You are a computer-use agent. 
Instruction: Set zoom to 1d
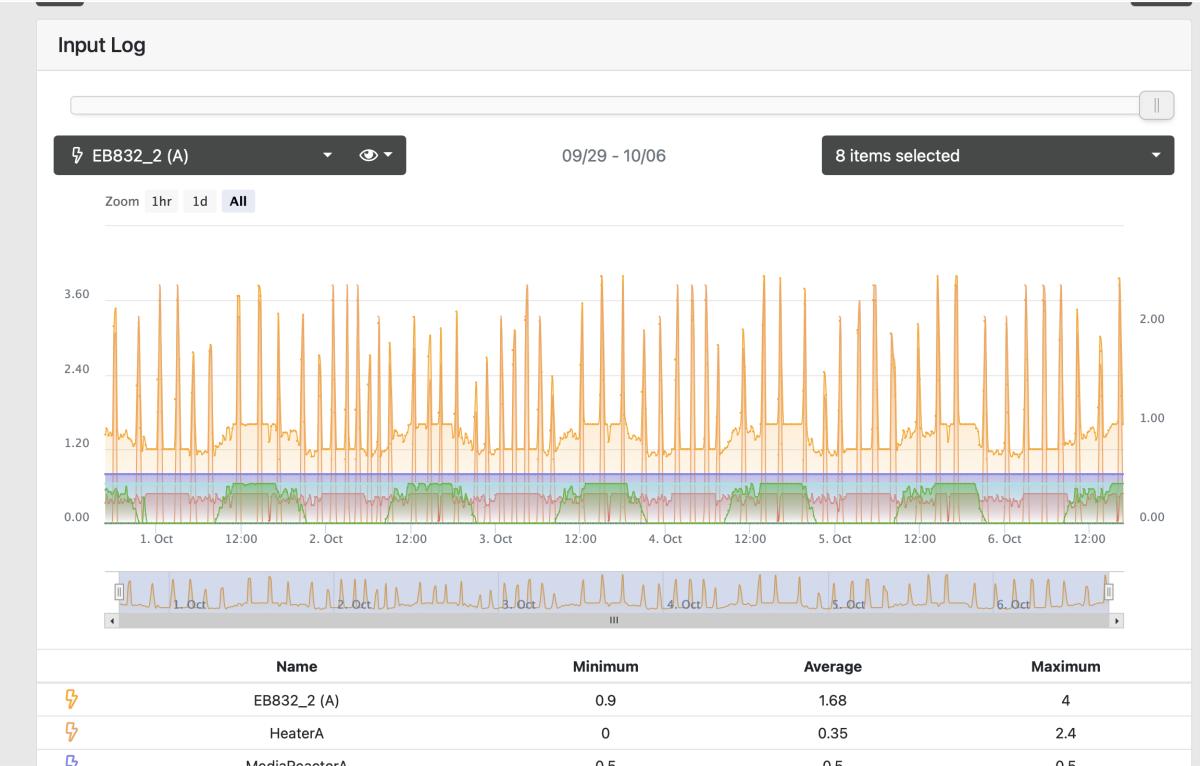pos(200,202)
